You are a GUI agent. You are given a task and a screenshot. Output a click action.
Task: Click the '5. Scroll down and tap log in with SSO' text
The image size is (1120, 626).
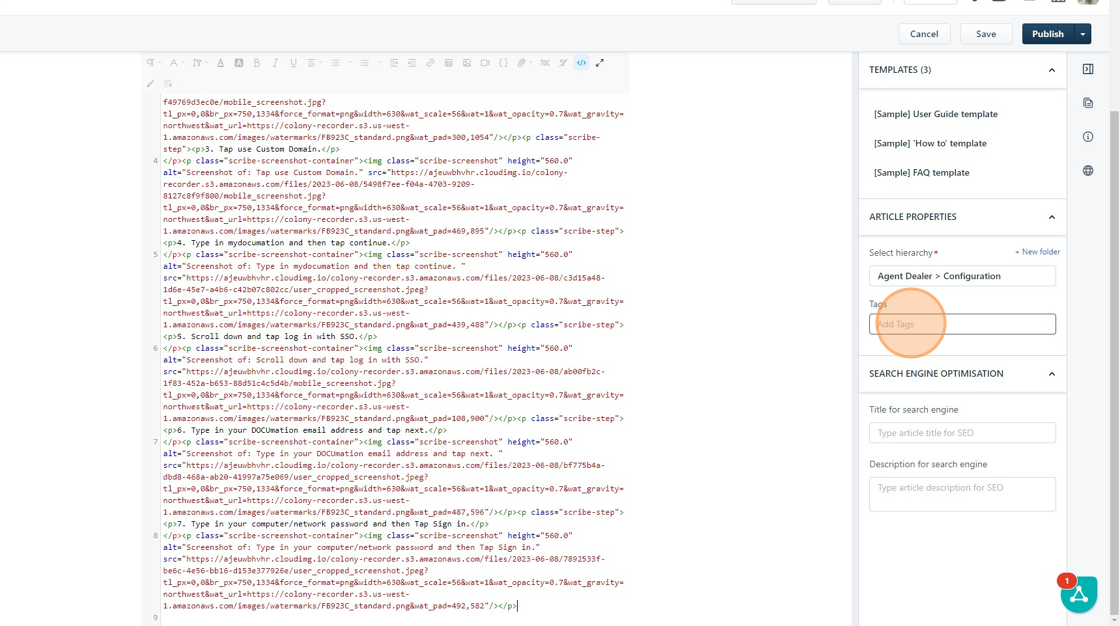[x=267, y=336]
